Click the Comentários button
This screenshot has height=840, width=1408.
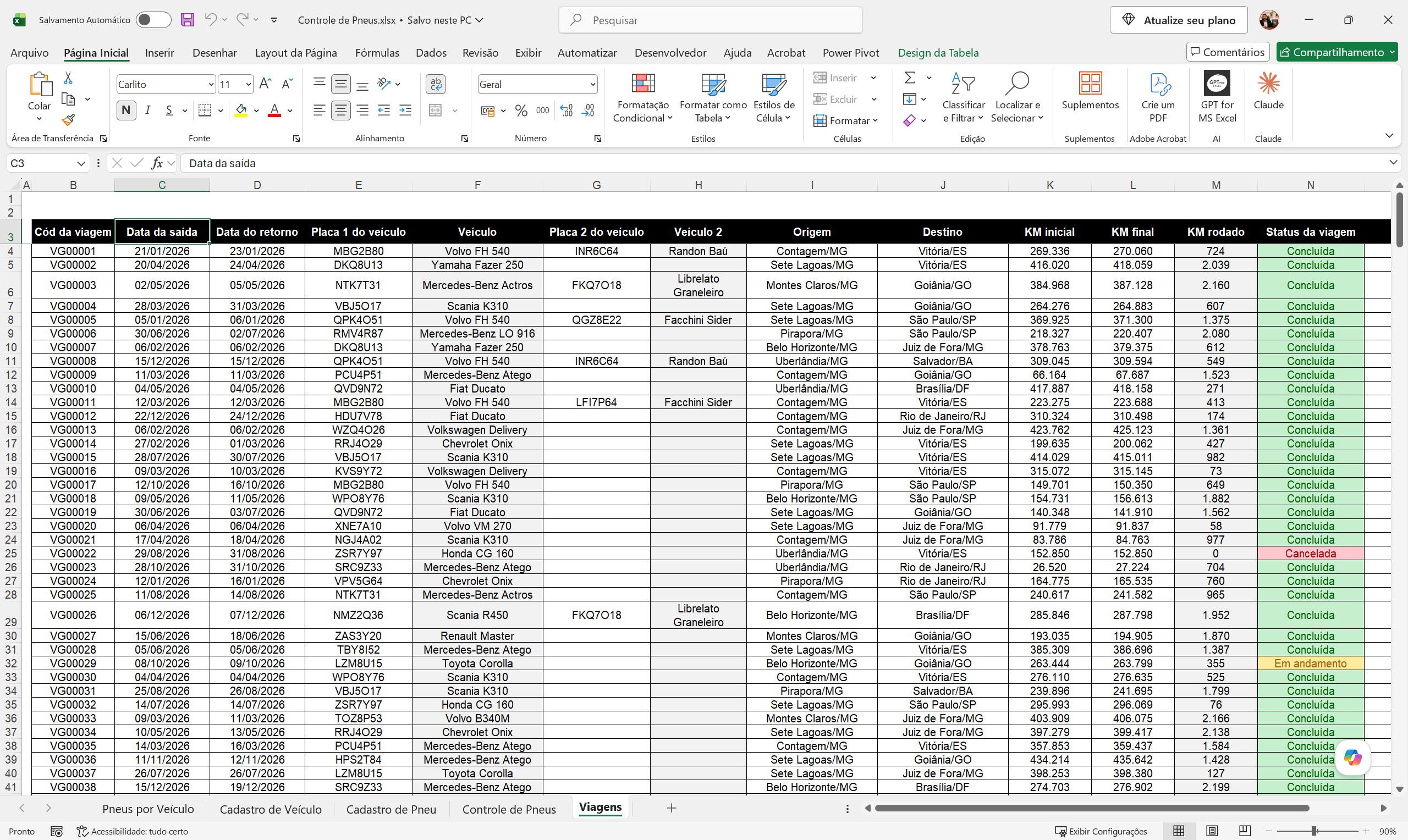[x=1228, y=52]
